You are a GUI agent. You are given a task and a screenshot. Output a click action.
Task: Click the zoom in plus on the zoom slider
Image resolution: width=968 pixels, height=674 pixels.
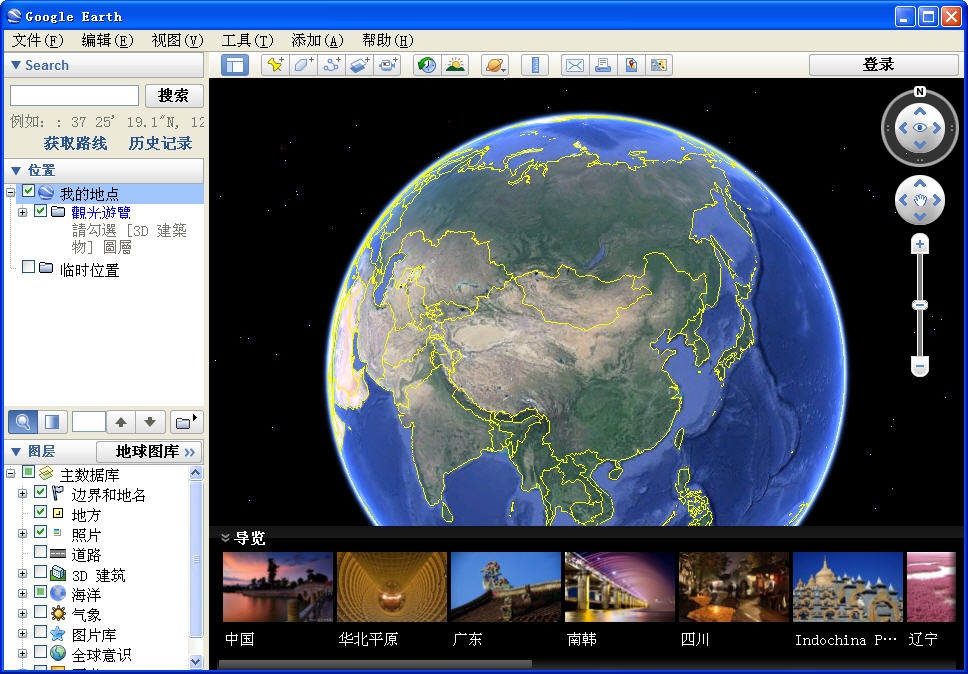[x=920, y=245]
